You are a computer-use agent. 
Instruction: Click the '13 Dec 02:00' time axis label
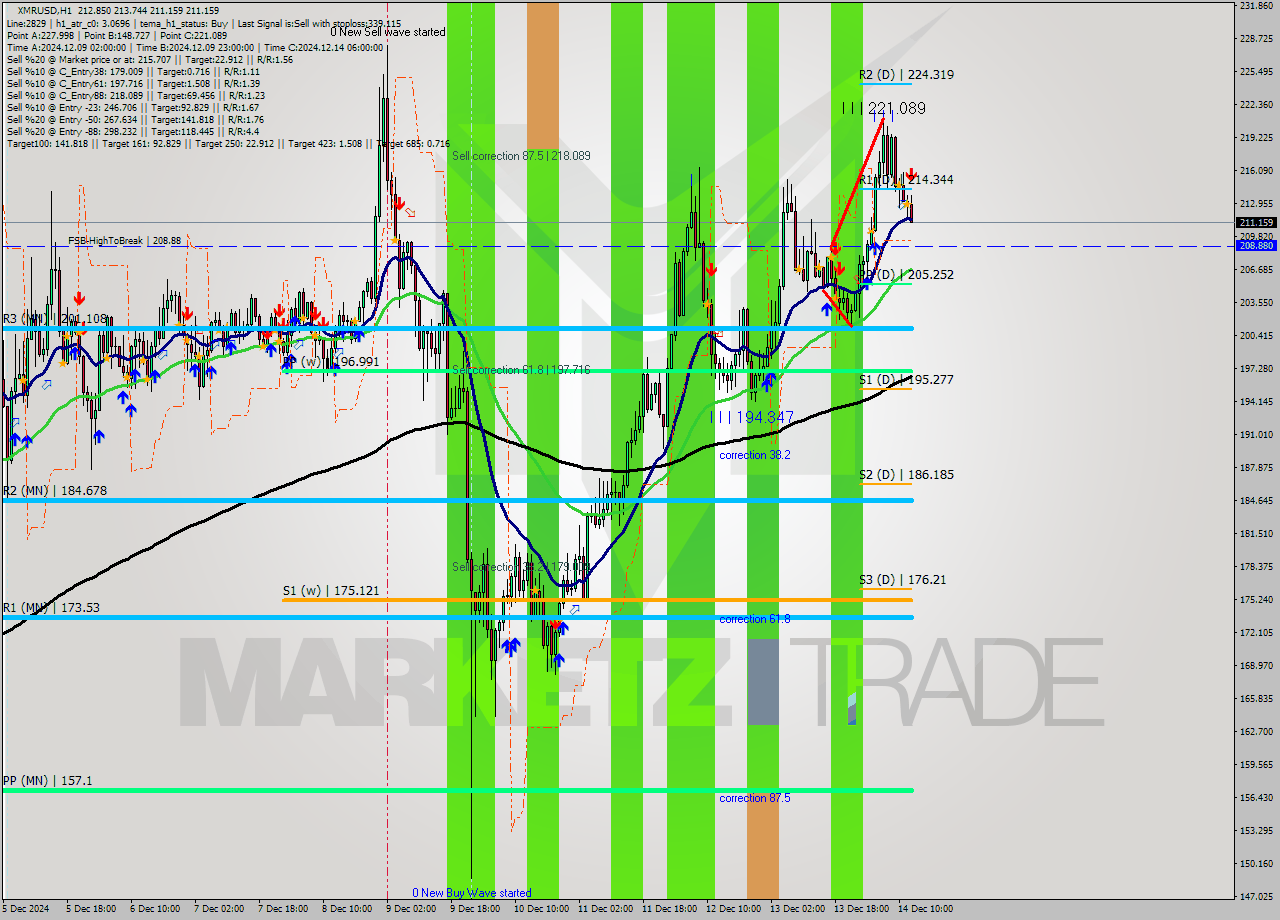tap(797, 909)
